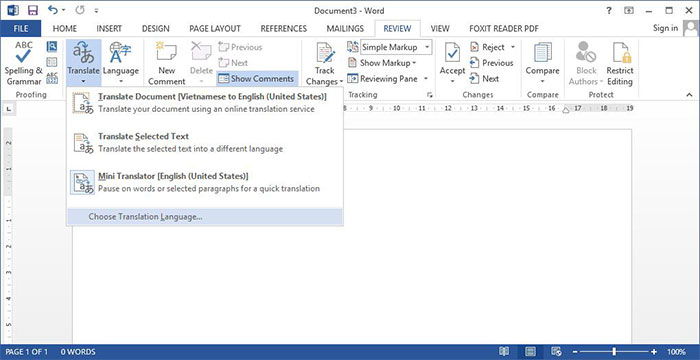Switch to the FOXIT READER PDF tab

tap(504, 29)
